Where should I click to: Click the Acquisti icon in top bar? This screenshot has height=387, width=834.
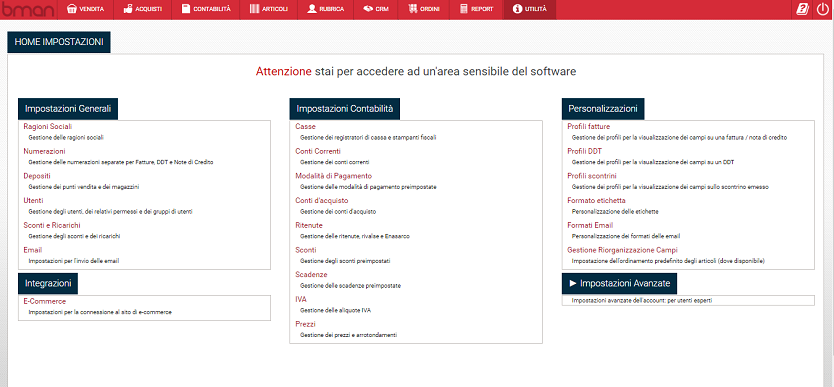128,9
